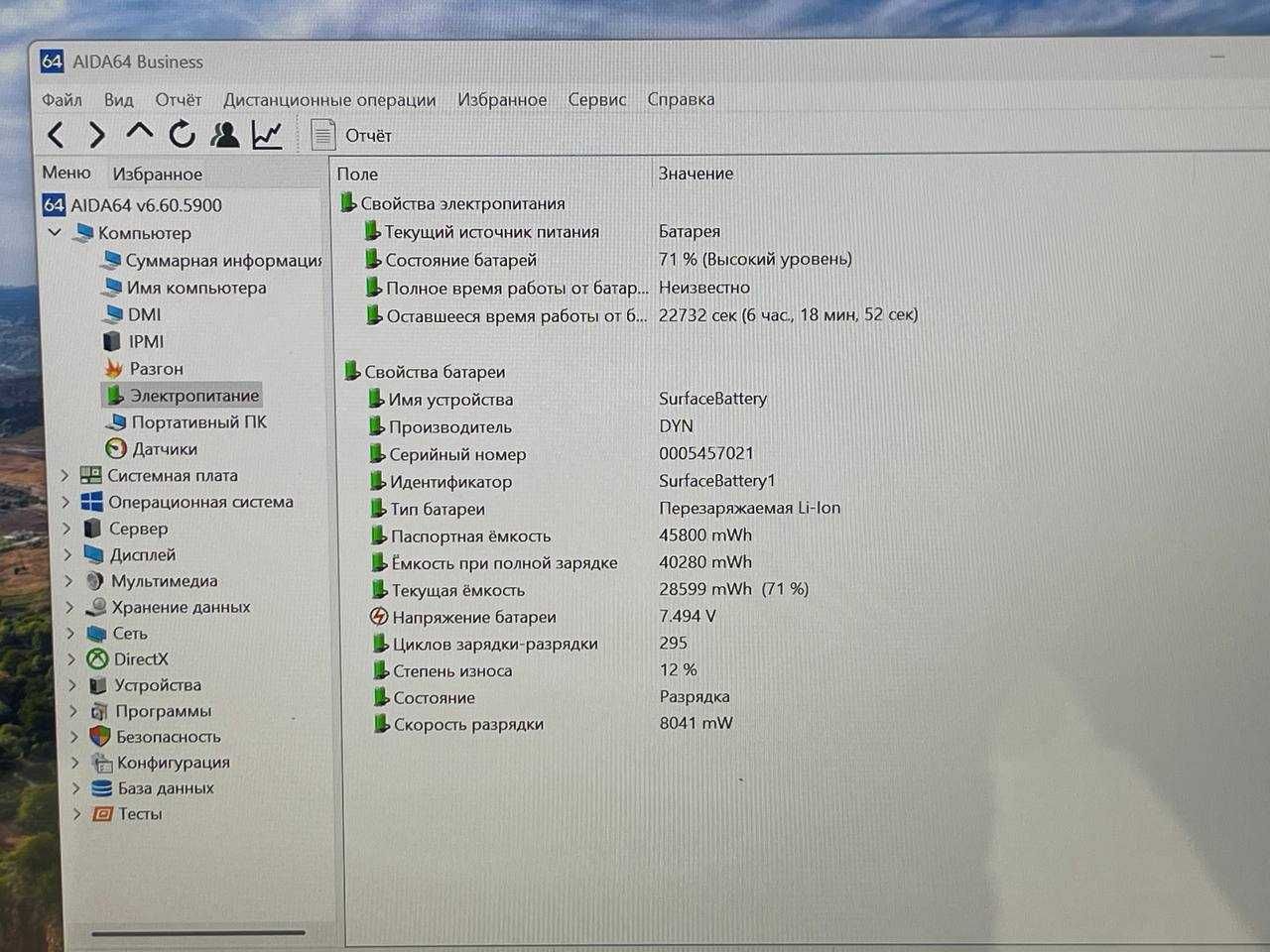Open the user management person icon in the toolbar

(225, 134)
